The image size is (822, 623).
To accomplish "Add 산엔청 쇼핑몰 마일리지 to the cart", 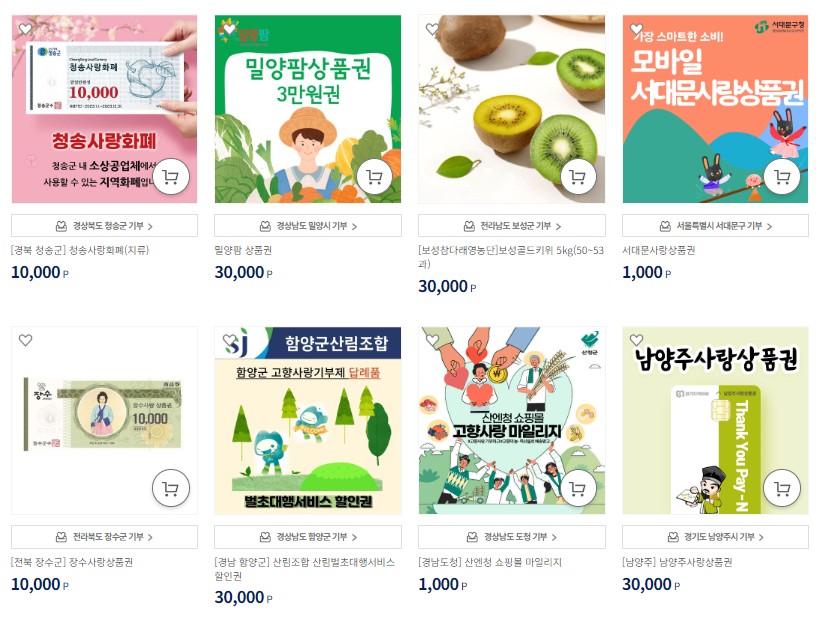I will click(x=578, y=488).
